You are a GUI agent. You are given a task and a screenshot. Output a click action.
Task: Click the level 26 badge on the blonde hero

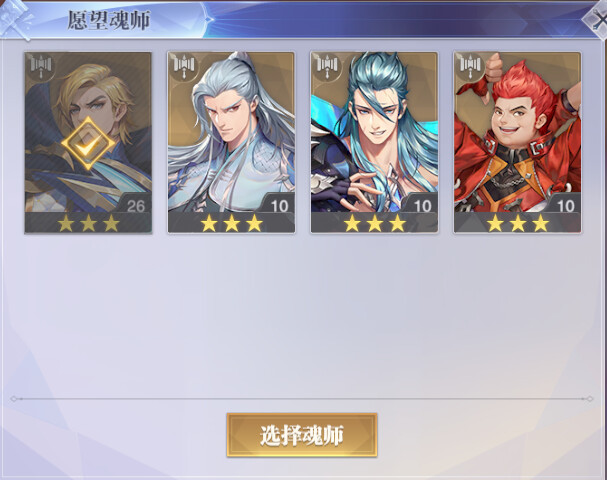tap(135, 204)
